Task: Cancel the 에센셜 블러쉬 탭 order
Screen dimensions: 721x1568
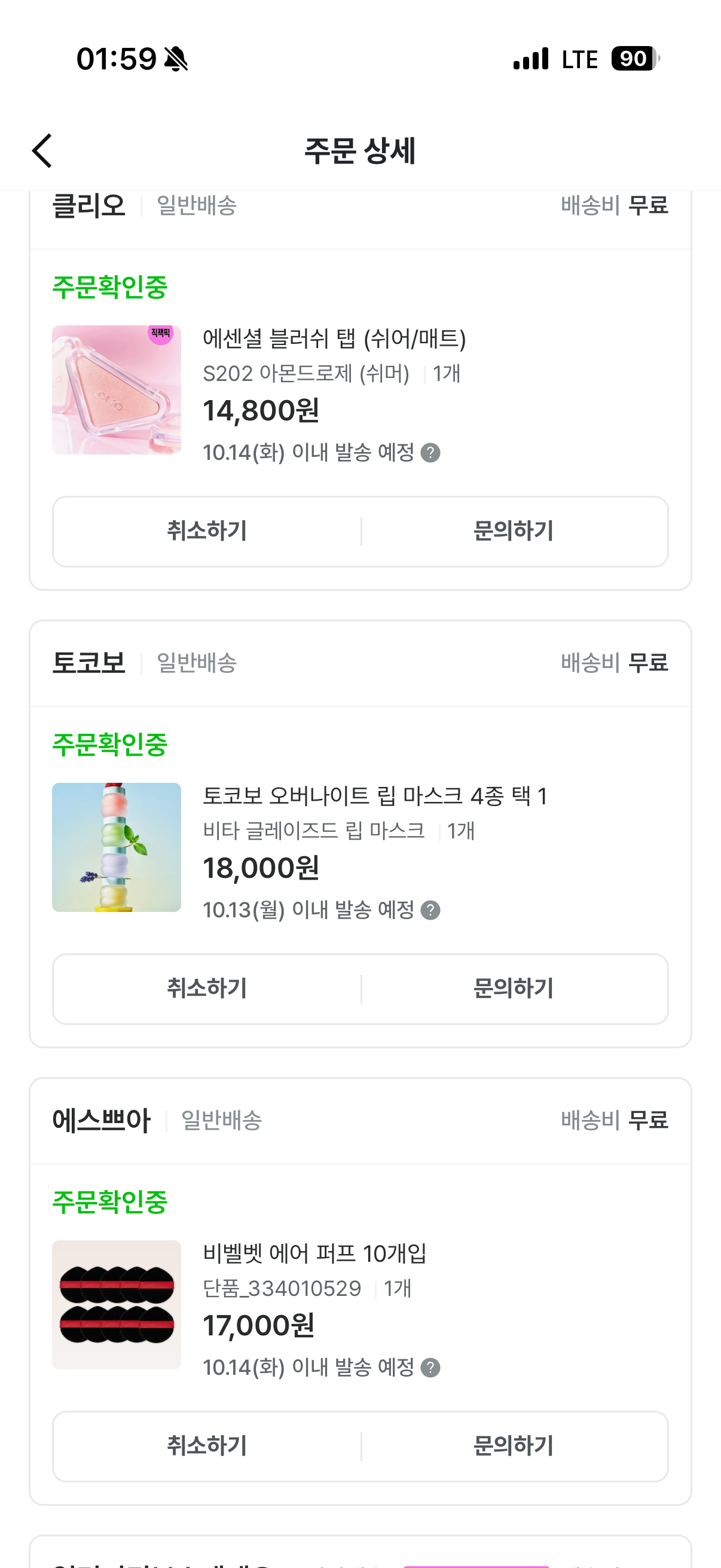Action: [x=207, y=532]
